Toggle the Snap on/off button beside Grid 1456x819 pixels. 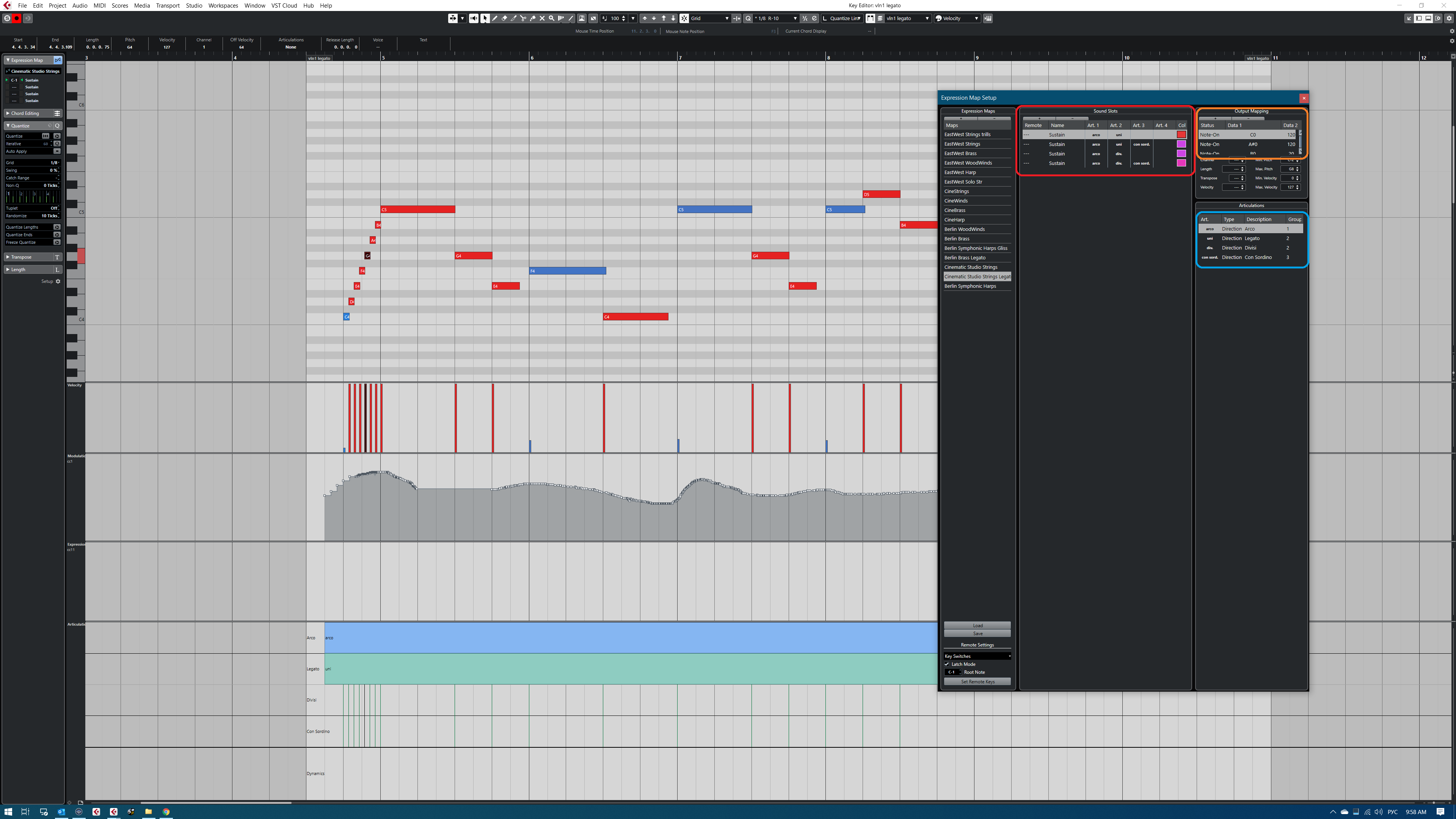pyautogui.click(x=684, y=19)
